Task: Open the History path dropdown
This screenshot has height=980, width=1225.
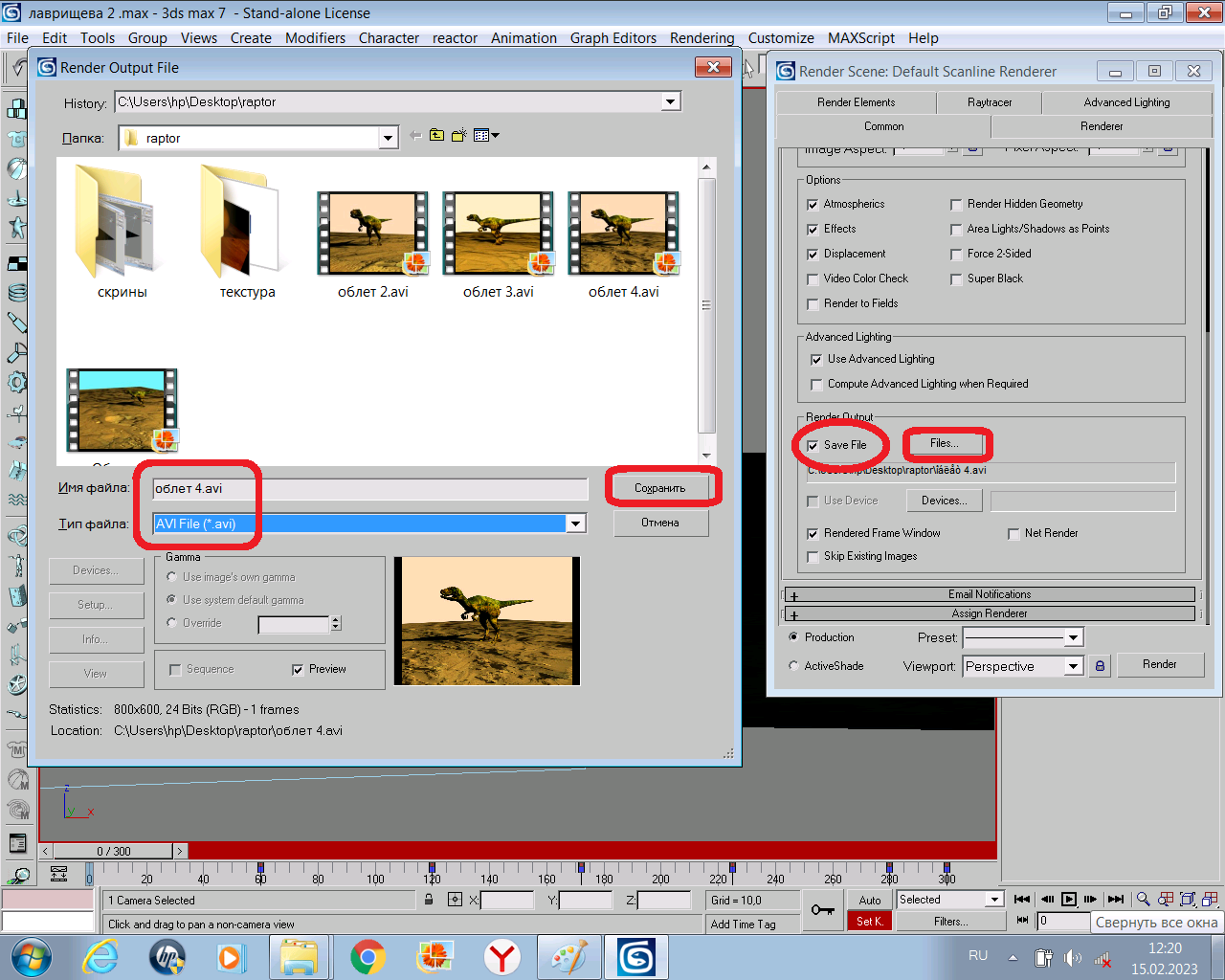Action: coord(671,101)
